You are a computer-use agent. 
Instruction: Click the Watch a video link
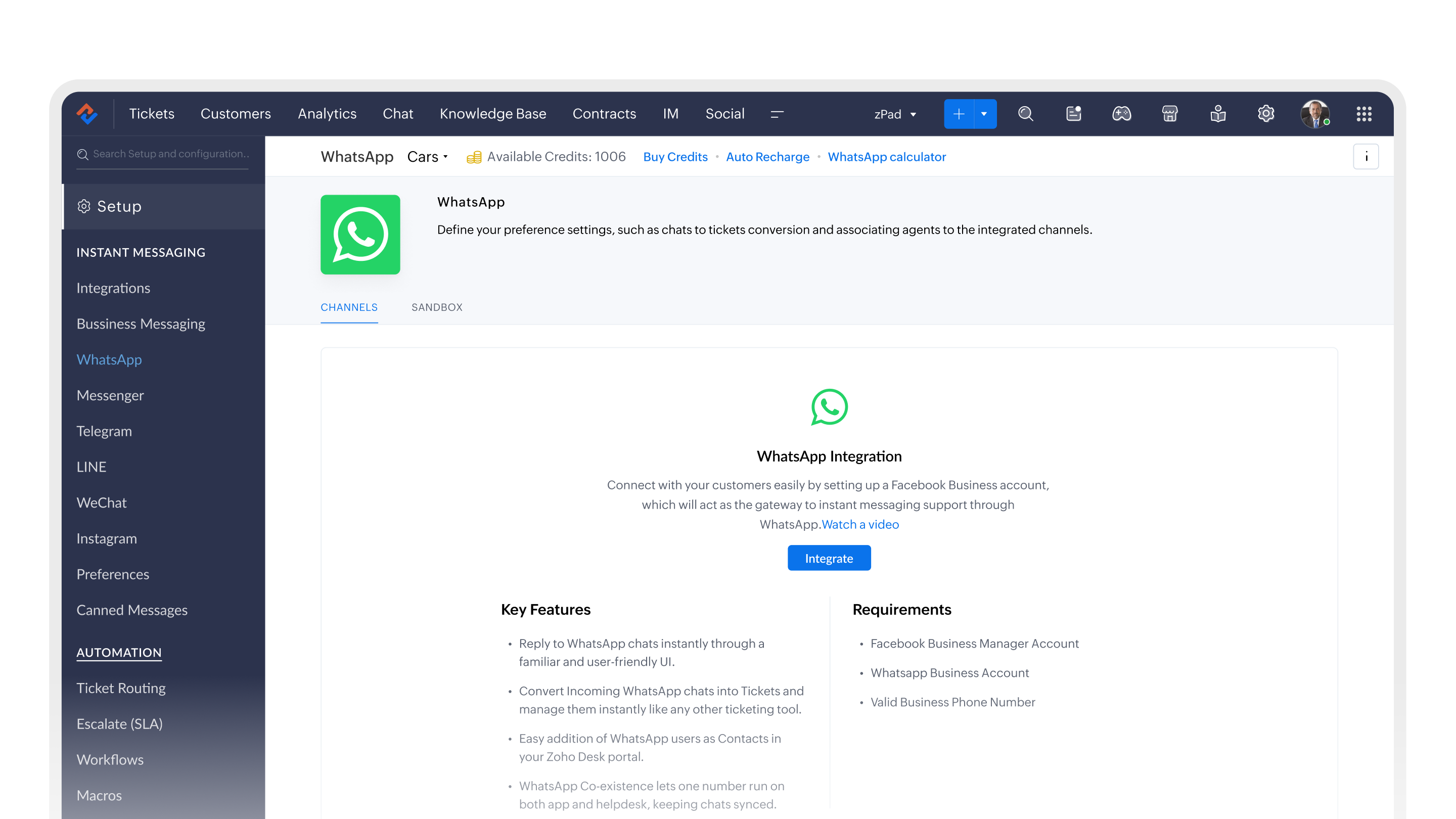[x=860, y=524]
